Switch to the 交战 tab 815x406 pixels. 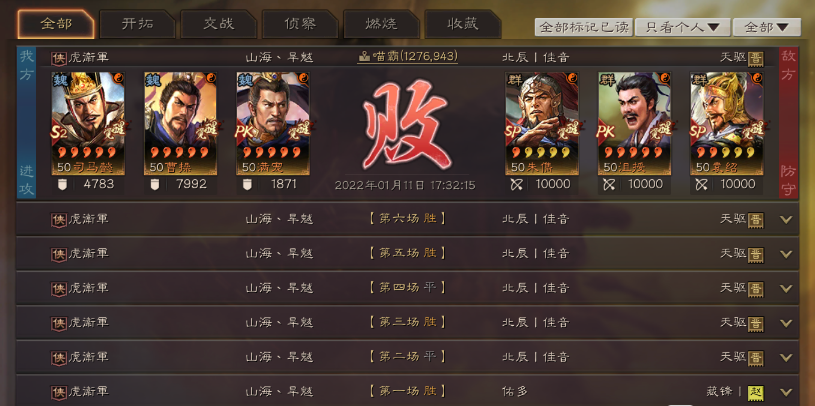point(219,24)
